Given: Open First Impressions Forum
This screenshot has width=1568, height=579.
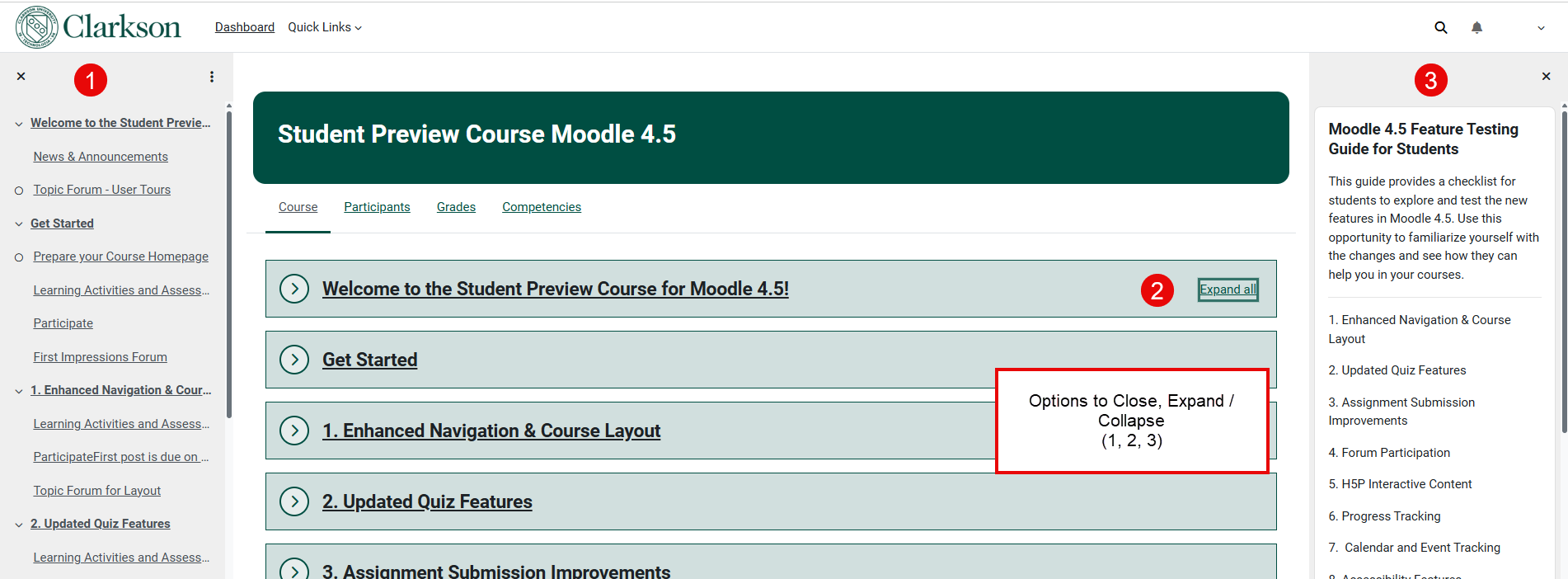Looking at the screenshot, I should tap(101, 357).
